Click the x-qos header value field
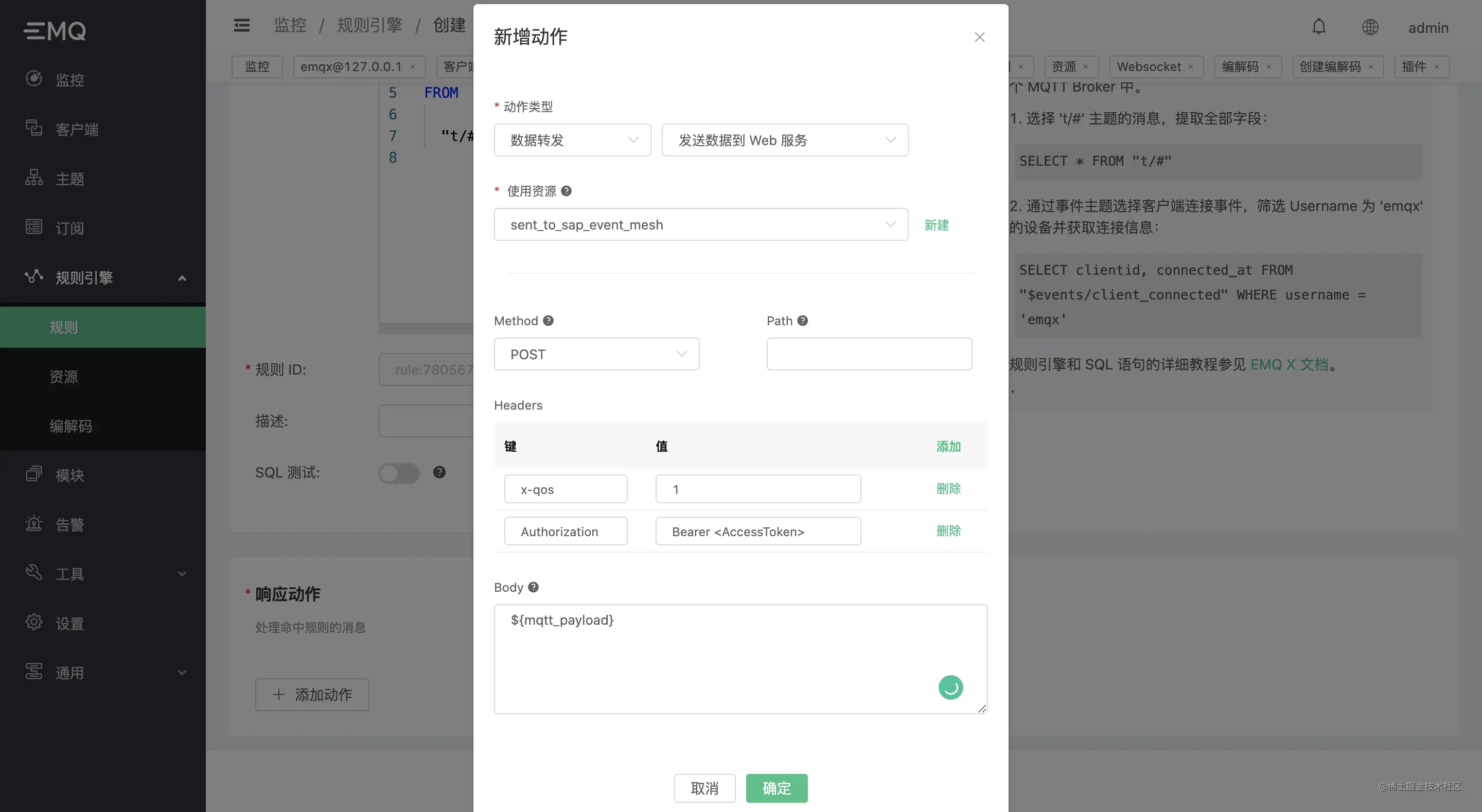 tap(758, 489)
